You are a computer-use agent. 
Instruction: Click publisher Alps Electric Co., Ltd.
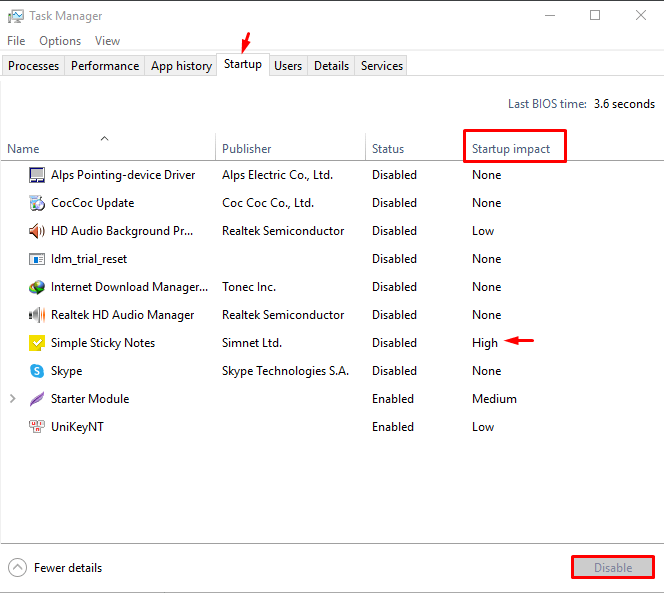tap(277, 175)
